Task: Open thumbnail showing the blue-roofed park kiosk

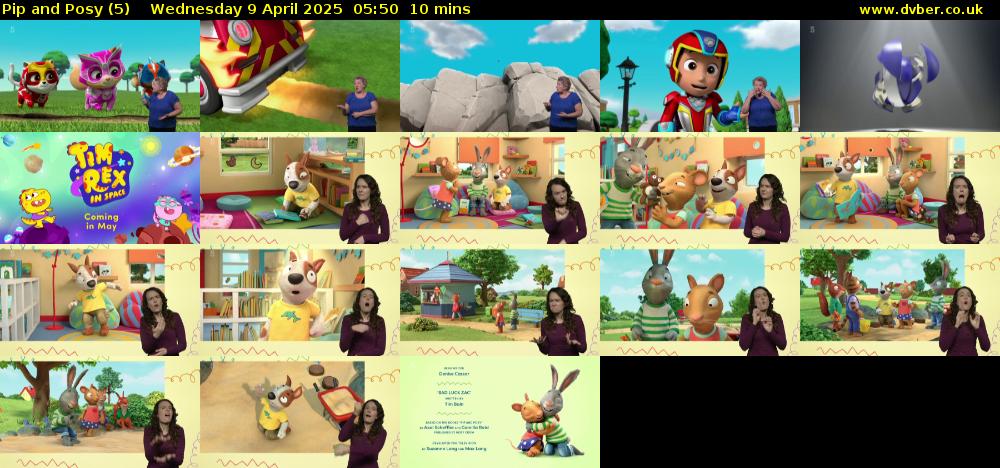Action: (x=500, y=300)
